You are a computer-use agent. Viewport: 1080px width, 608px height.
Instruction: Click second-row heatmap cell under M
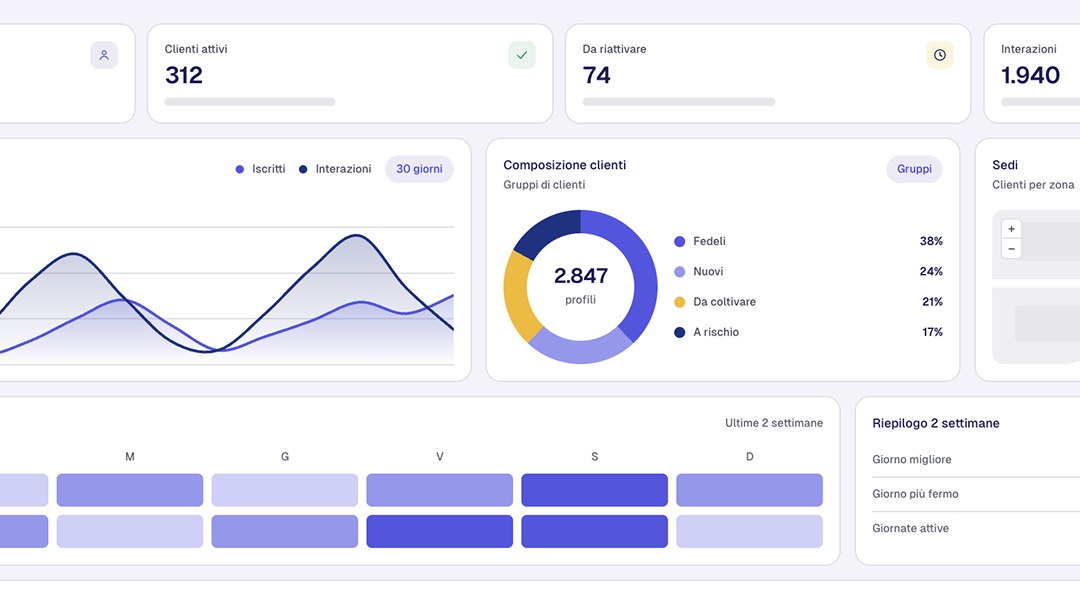point(129,531)
